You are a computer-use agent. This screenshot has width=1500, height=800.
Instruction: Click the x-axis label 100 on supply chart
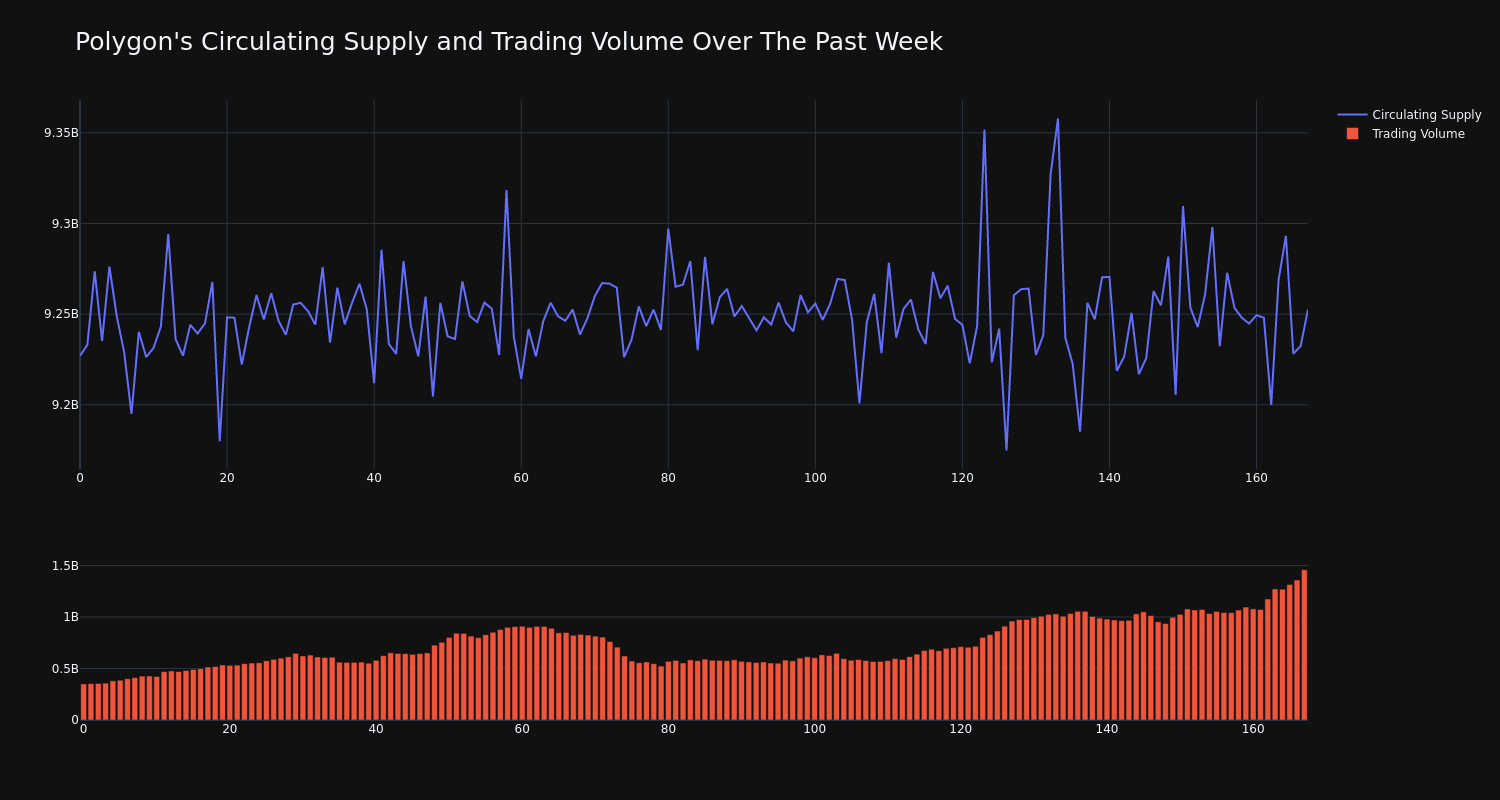click(815, 478)
